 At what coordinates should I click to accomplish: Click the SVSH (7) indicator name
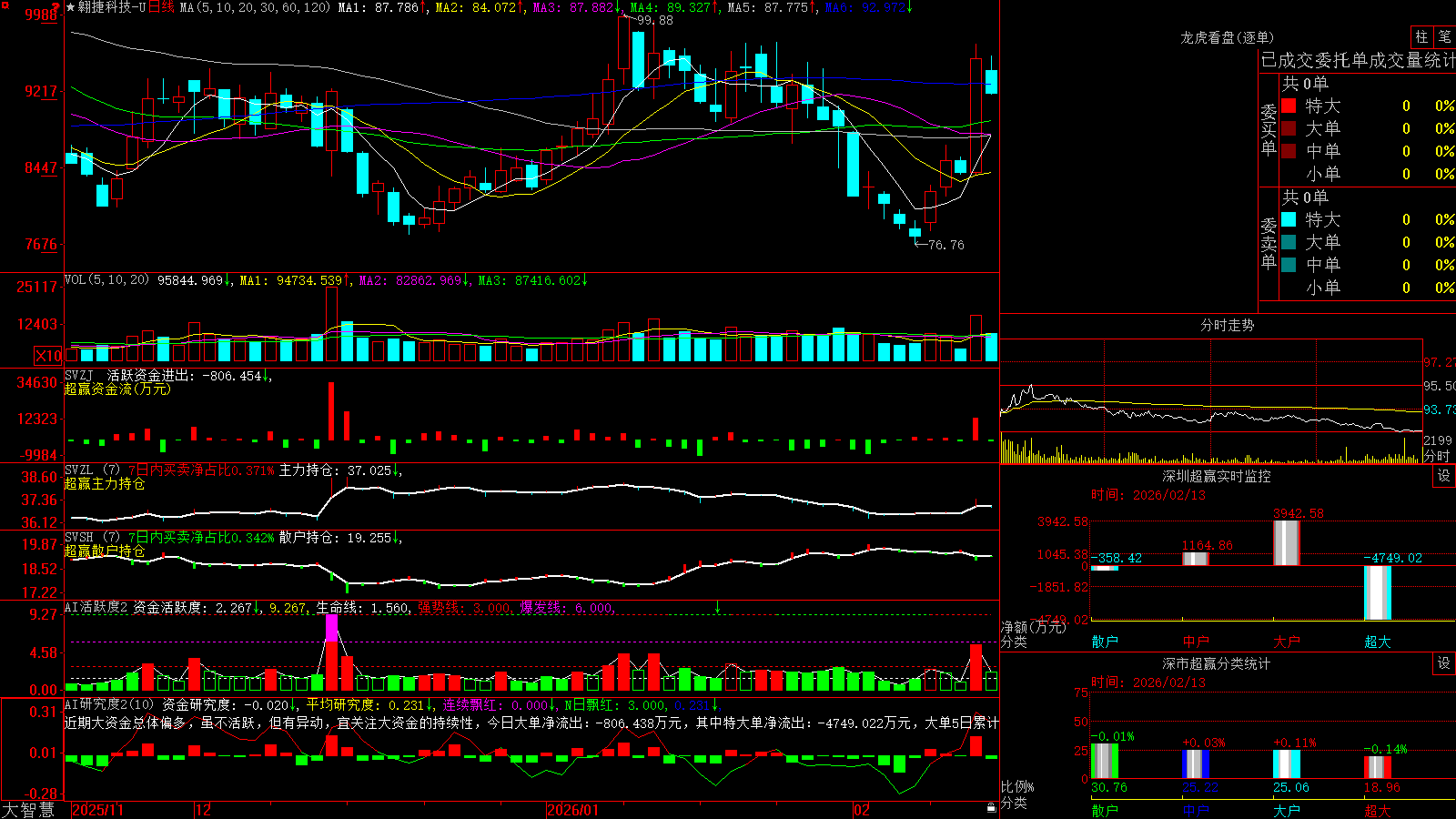(92, 538)
